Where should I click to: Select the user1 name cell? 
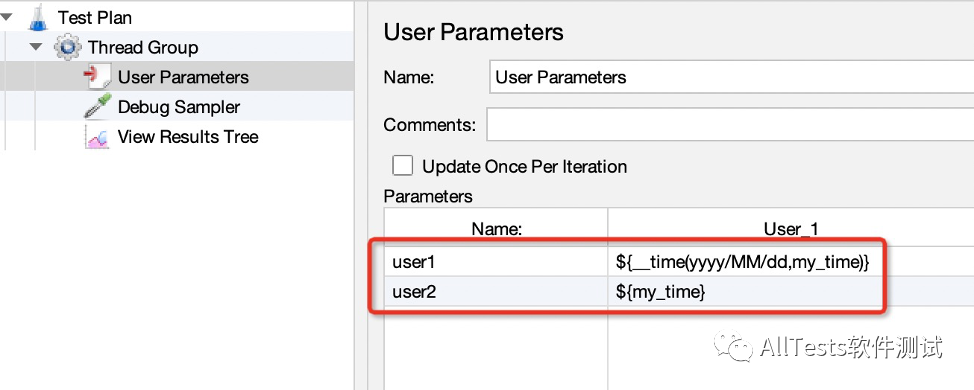pos(496,262)
